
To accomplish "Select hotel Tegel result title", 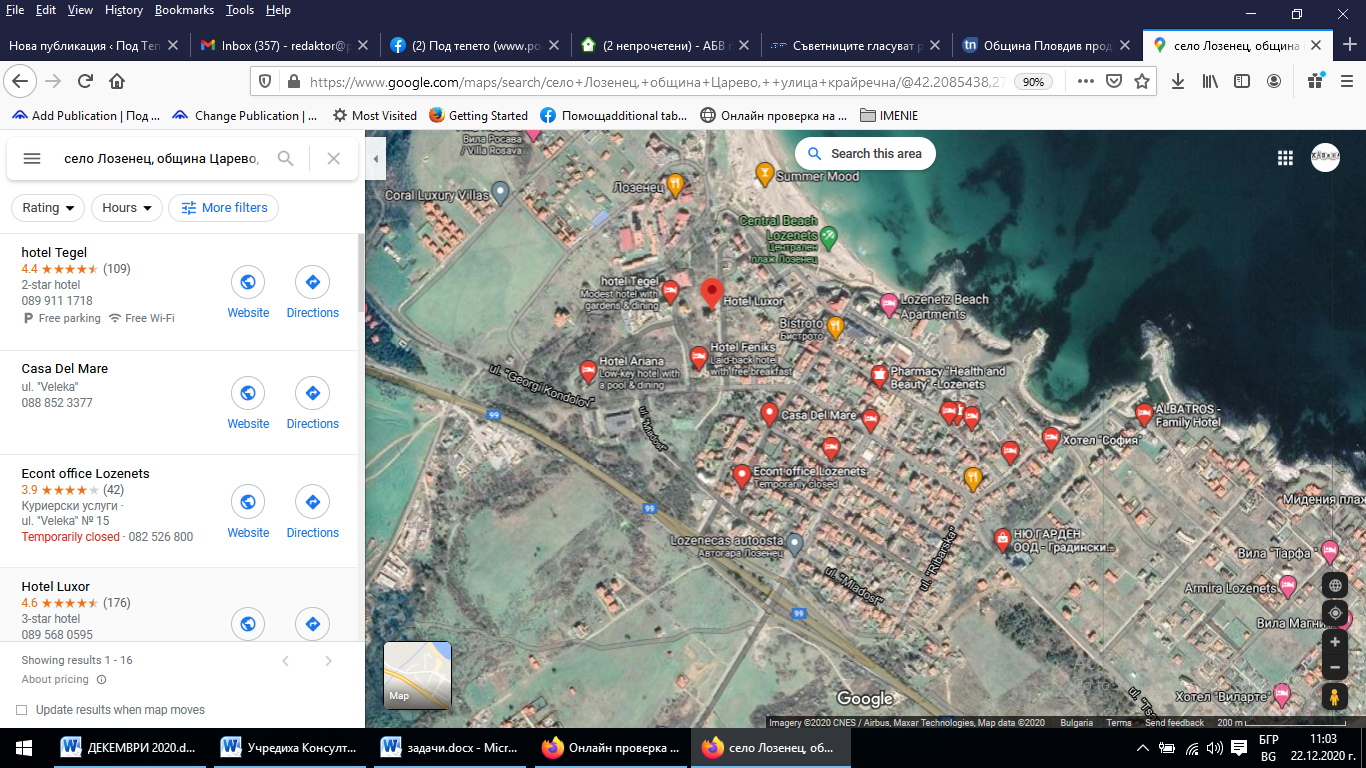I will pos(54,253).
